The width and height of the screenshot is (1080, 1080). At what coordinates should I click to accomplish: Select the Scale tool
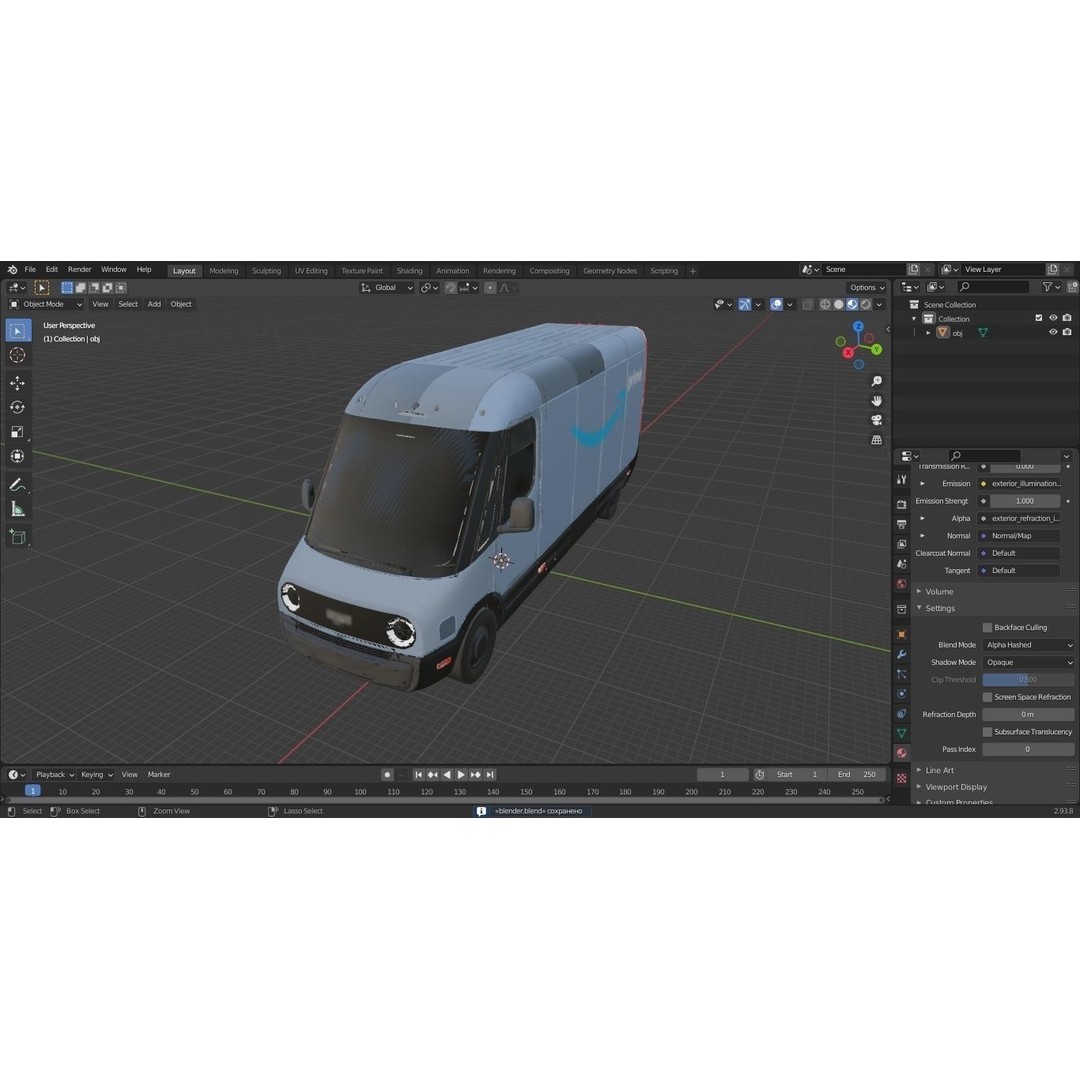pos(18,432)
